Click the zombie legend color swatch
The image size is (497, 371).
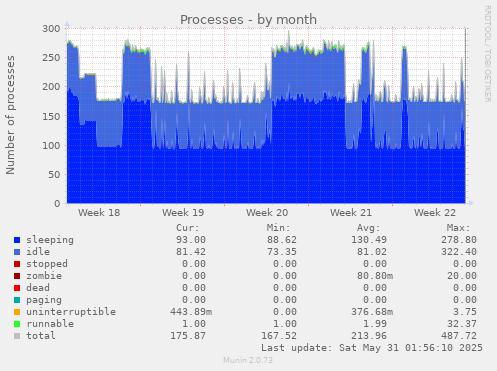17,276
